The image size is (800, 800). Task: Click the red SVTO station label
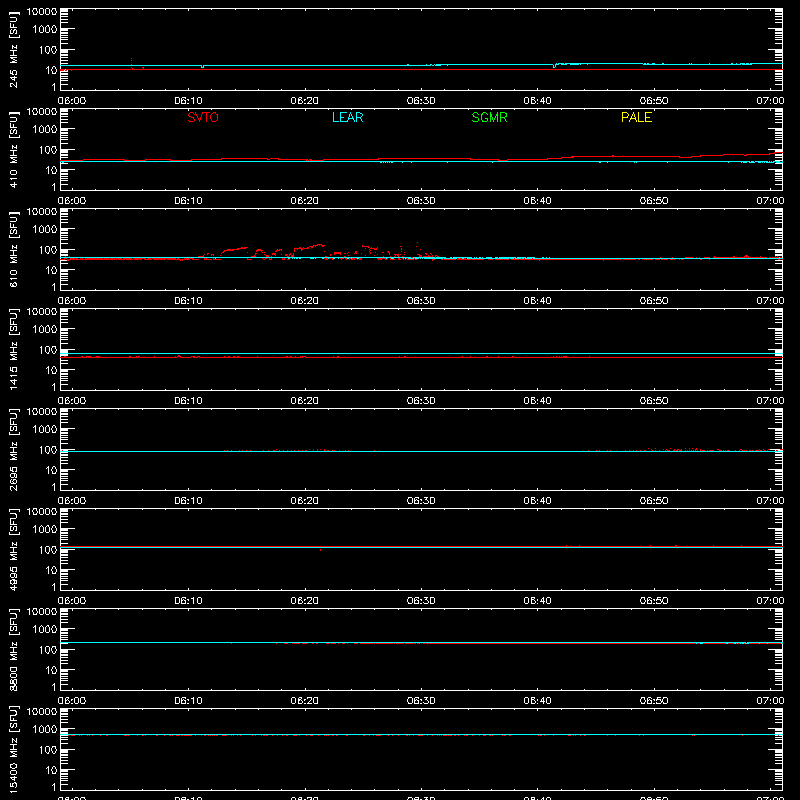click(x=203, y=117)
